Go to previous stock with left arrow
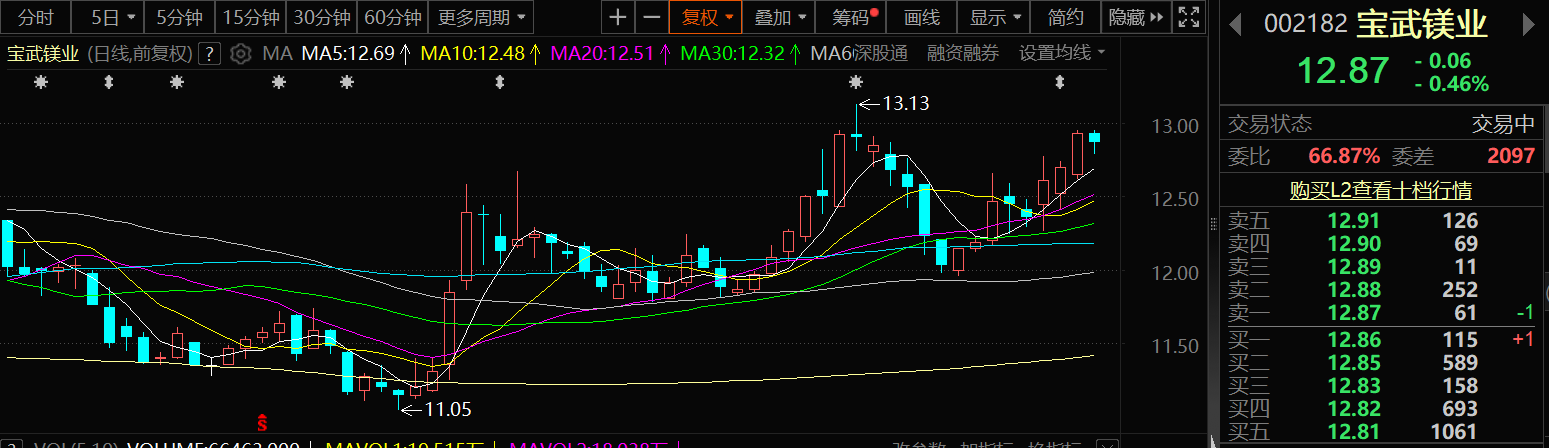Image resolution: width=1549 pixels, height=448 pixels. [x=1237, y=22]
